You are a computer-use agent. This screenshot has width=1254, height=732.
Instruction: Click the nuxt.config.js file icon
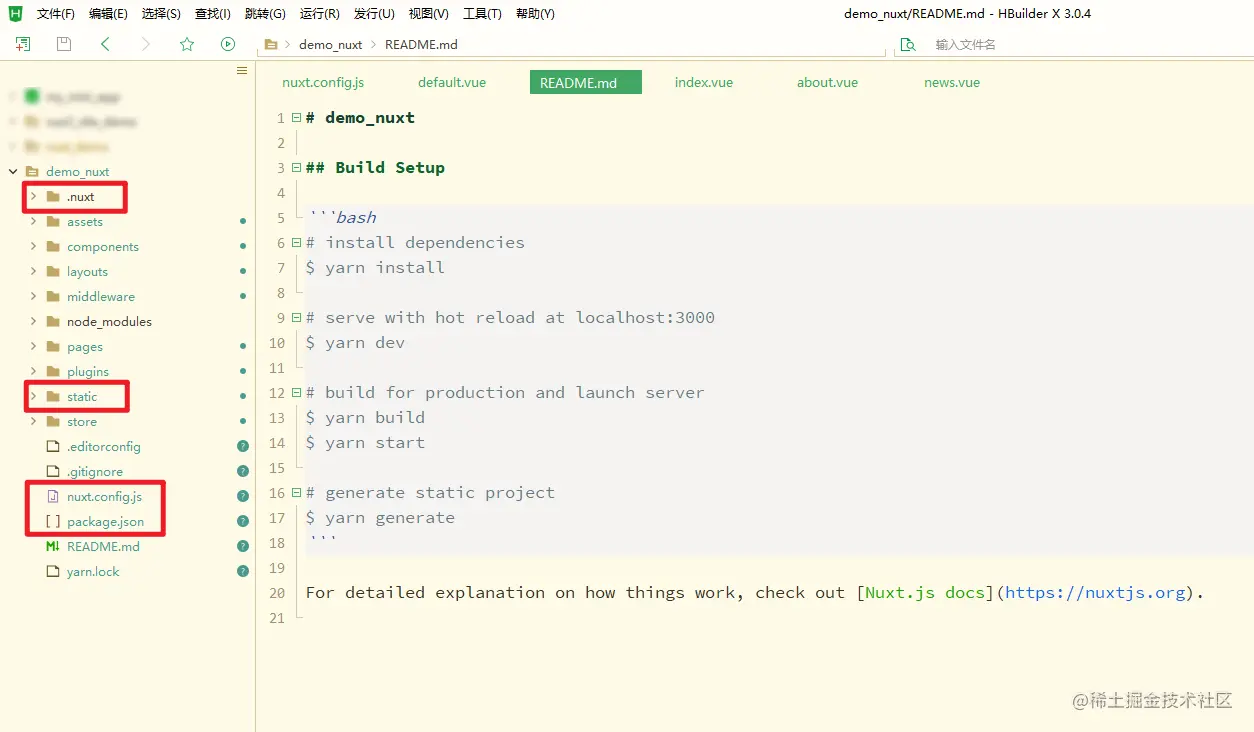pyautogui.click(x=53, y=497)
